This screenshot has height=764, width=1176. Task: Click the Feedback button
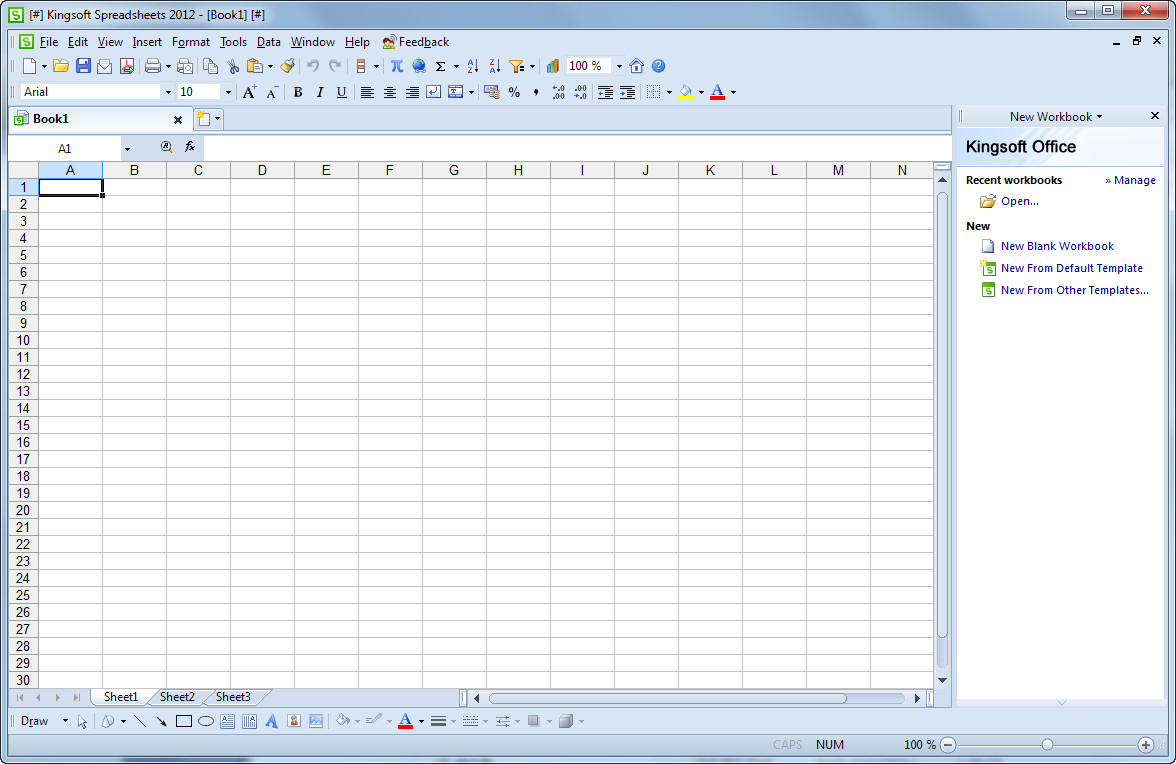pos(416,42)
